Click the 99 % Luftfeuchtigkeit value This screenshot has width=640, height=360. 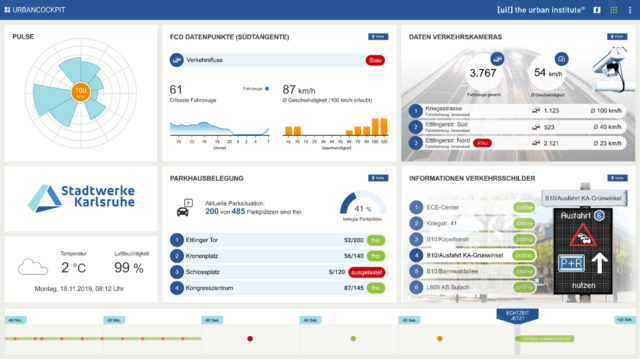coord(129,268)
